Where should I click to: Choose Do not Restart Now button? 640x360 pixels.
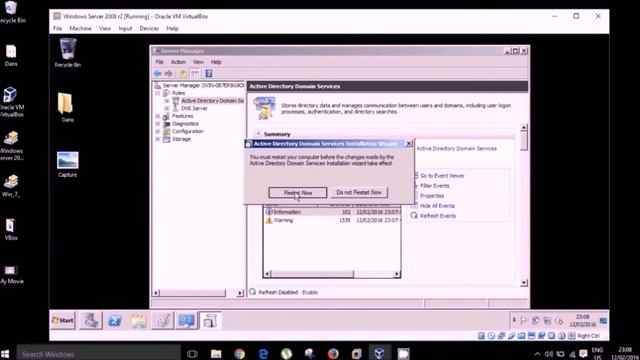[x=359, y=192]
